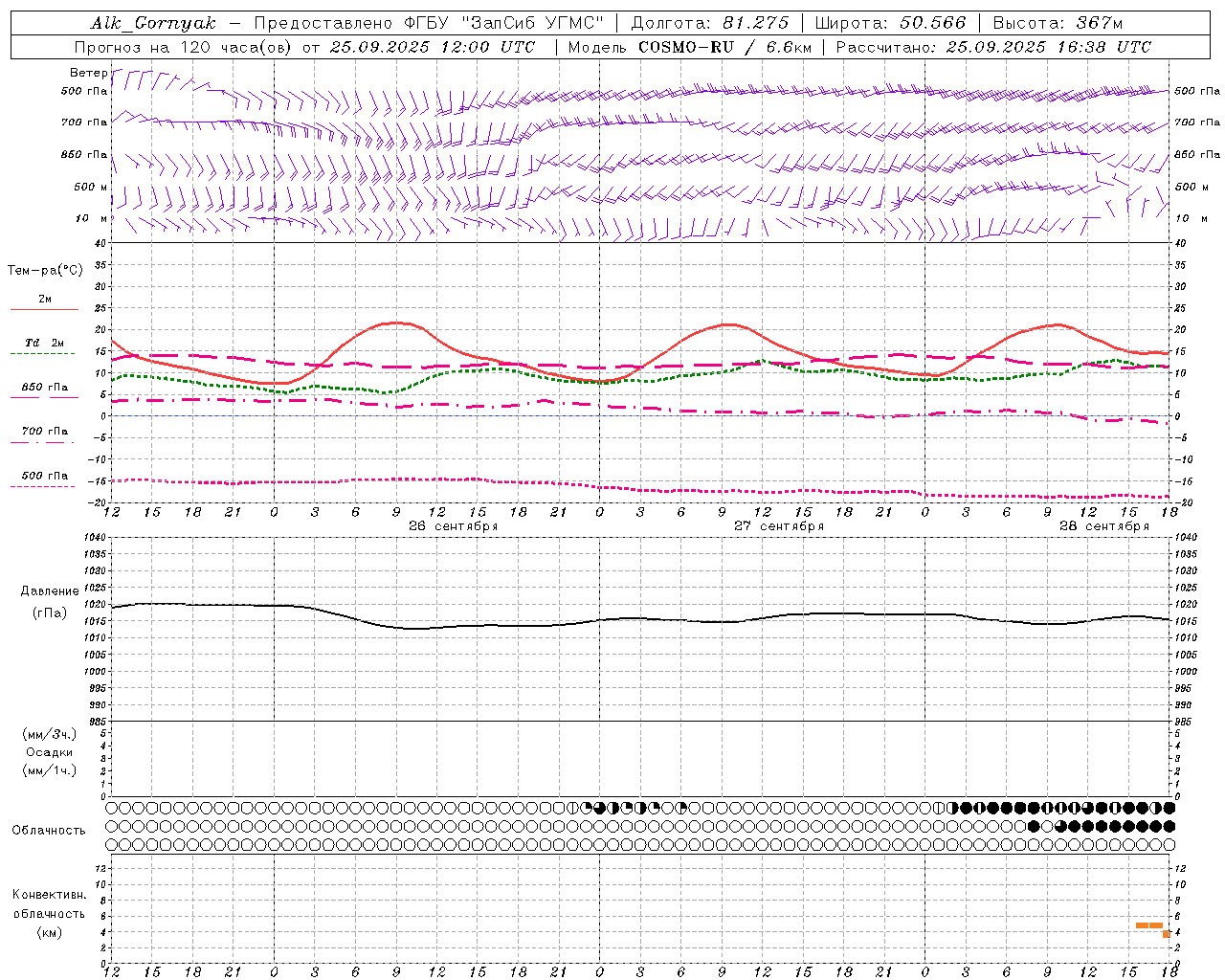Click the Конвективн. облачность label
Screen dimensions: 1225x980
pos(50,904)
